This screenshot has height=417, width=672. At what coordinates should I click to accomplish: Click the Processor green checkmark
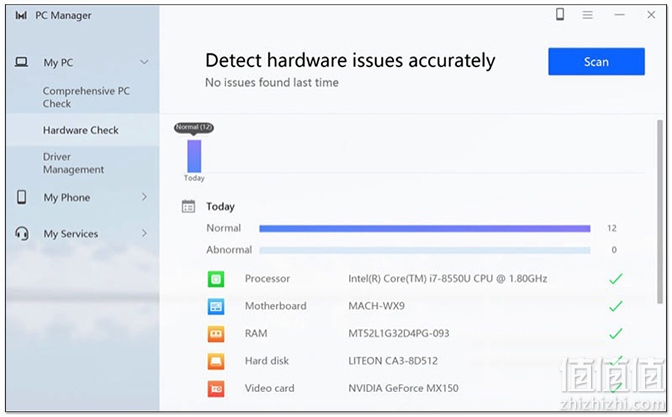pyautogui.click(x=615, y=279)
